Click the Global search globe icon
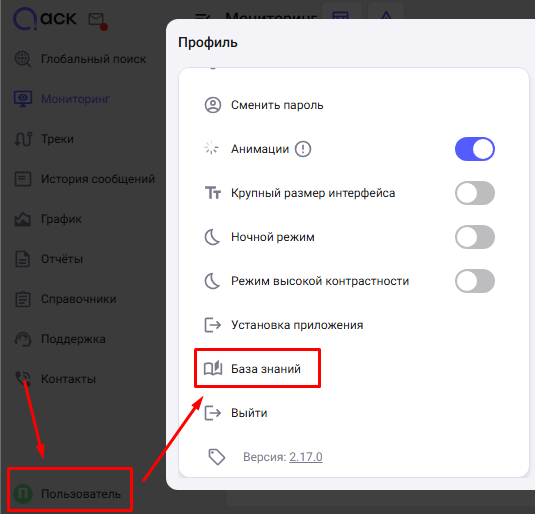 pyautogui.click(x=23, y=59)
